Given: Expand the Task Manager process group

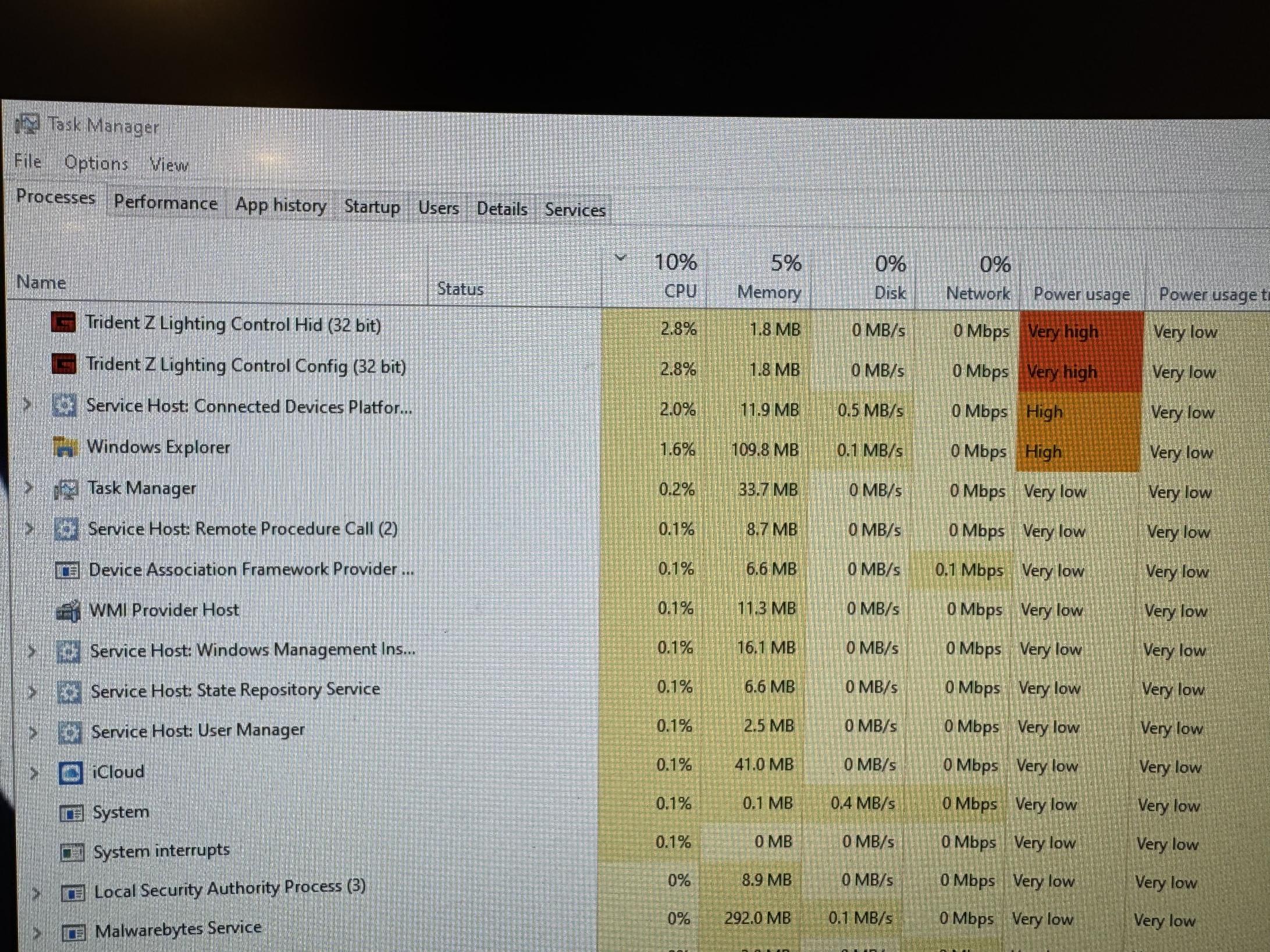Looking at the screenshot, I should click(x=29, y=487).
